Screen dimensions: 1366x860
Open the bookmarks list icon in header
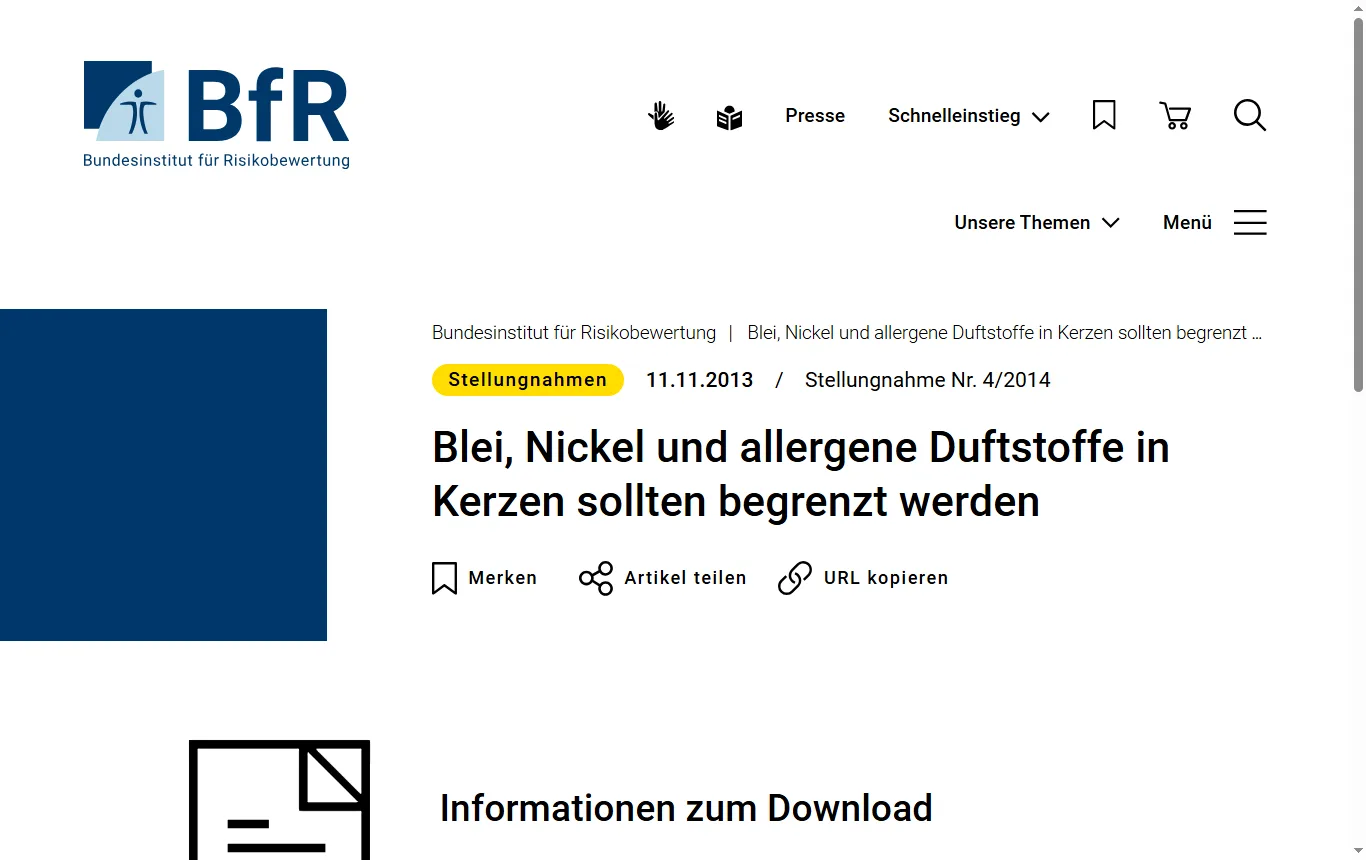click(x=1104, y=115)
